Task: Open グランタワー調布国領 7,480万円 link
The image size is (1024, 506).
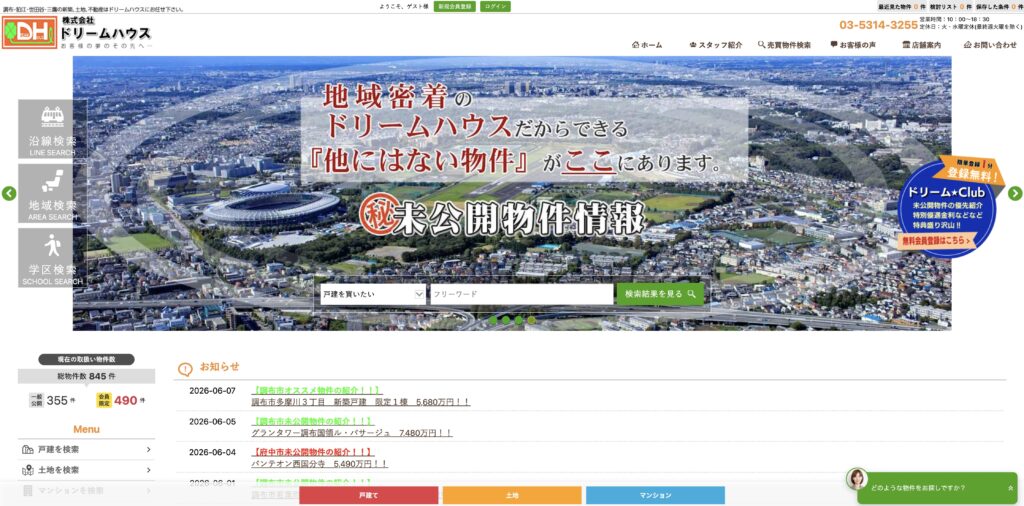Action: coord(351,433)
